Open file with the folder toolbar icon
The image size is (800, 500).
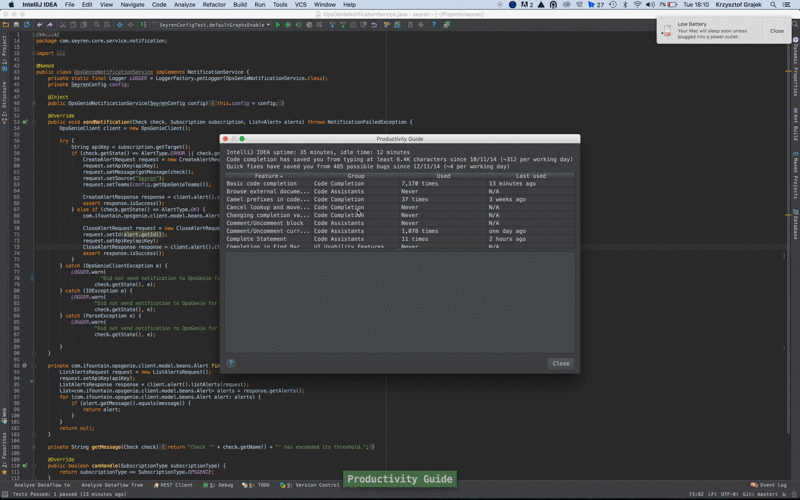(5, 24)
